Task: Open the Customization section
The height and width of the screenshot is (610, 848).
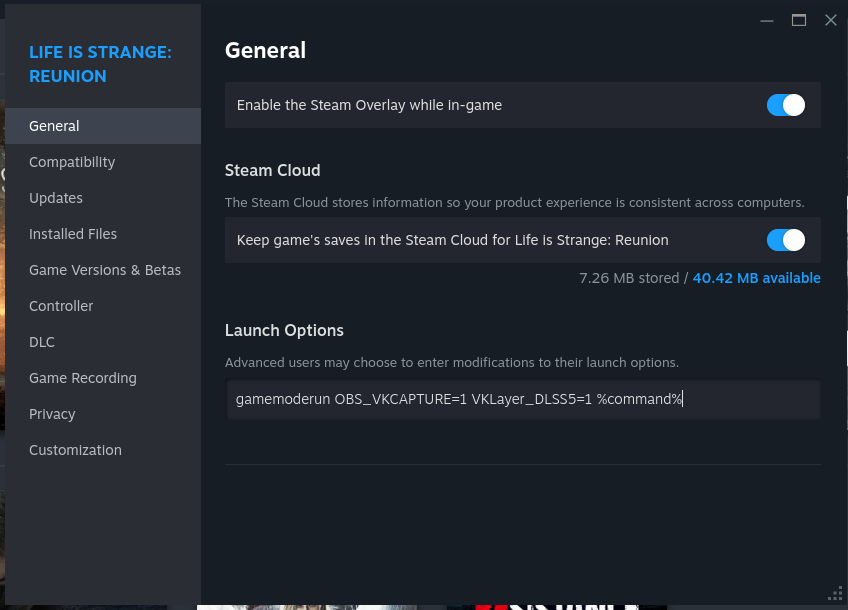Action: pos(103,450)
